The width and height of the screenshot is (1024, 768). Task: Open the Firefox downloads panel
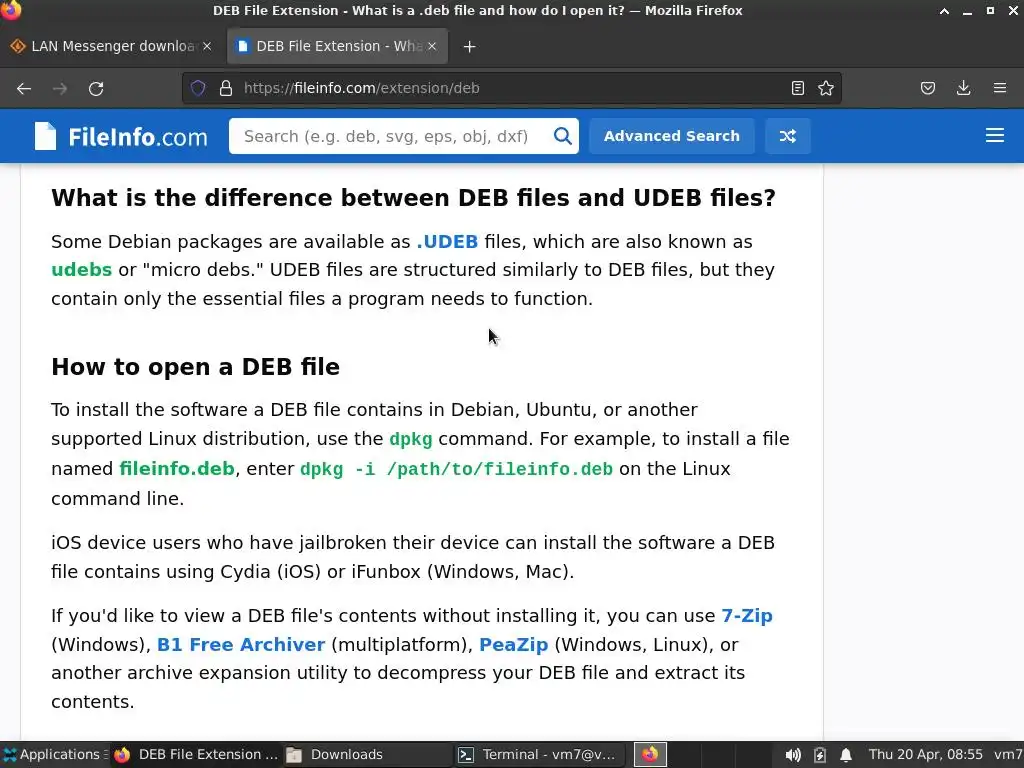(x=963, y=88)
